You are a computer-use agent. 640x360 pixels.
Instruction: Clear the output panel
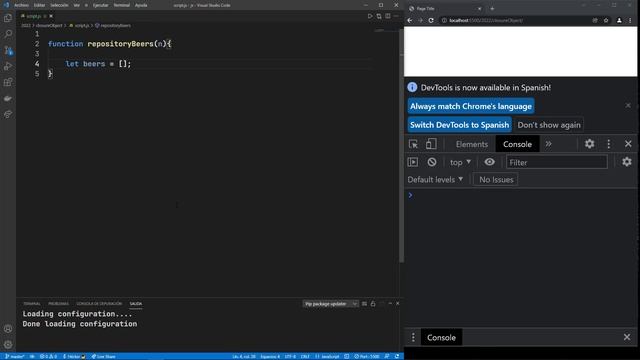coord(364,304)
